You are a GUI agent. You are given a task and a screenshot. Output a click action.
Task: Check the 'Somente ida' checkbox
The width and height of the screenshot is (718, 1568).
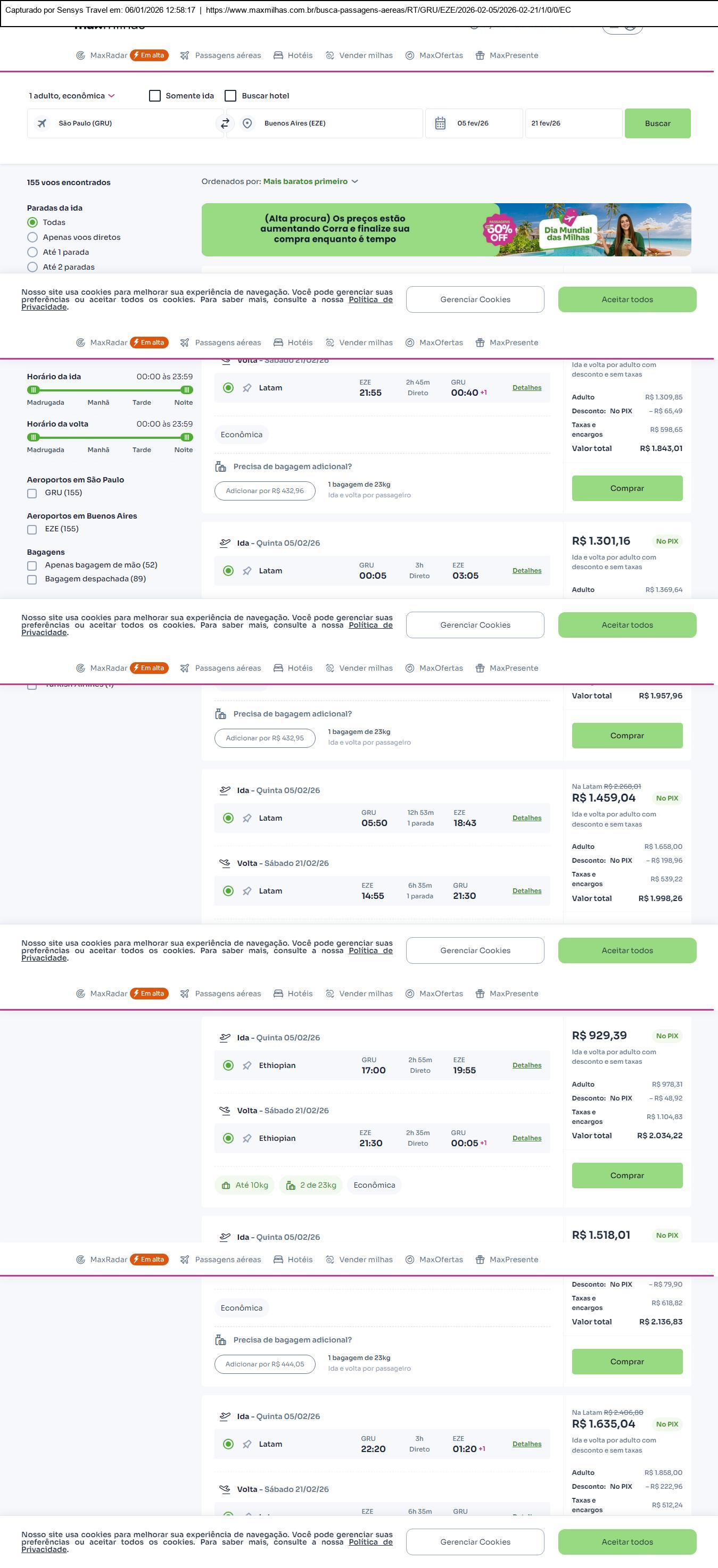point(155,96)
